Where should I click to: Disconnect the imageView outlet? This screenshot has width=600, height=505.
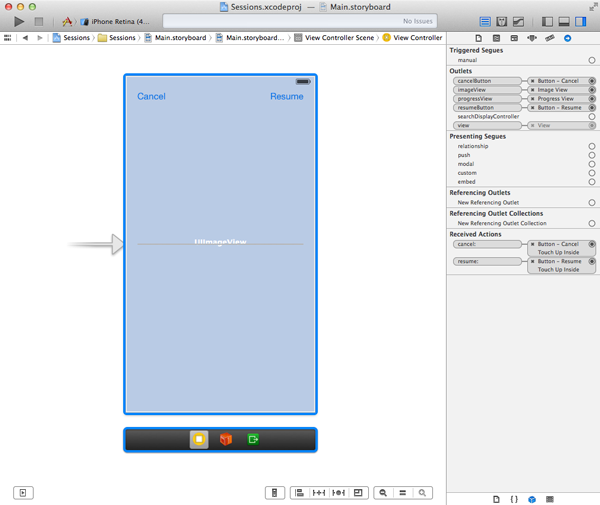532,90
